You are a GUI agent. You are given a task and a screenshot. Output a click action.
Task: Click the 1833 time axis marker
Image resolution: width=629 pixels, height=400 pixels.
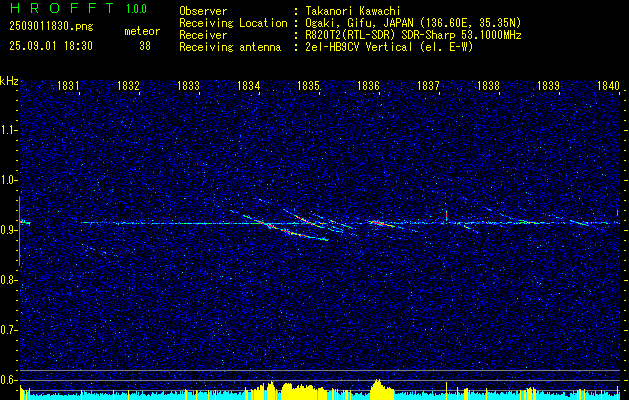pos(189,86)
